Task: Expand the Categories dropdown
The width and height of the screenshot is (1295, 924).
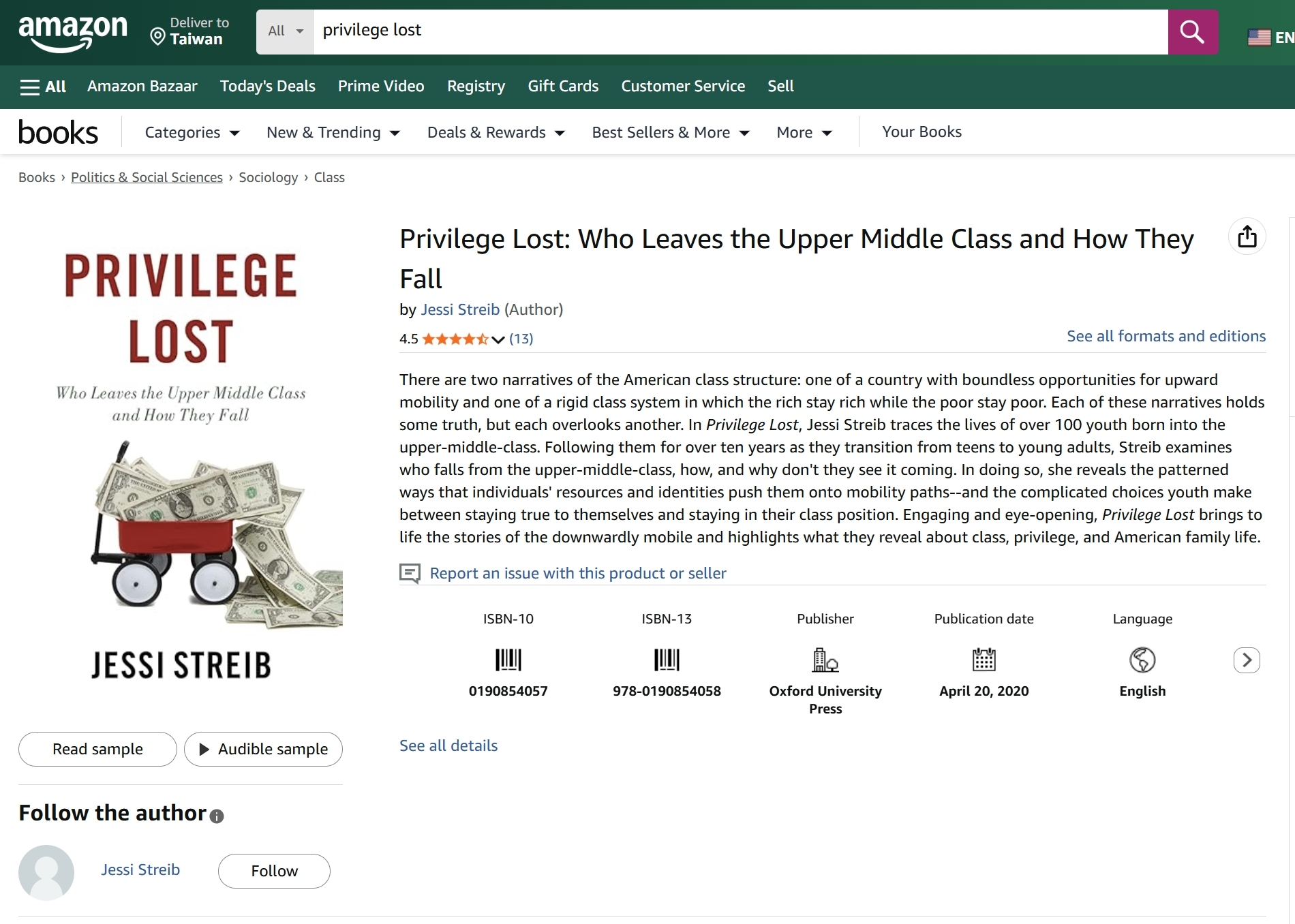Action: click(x=192, y=132)
